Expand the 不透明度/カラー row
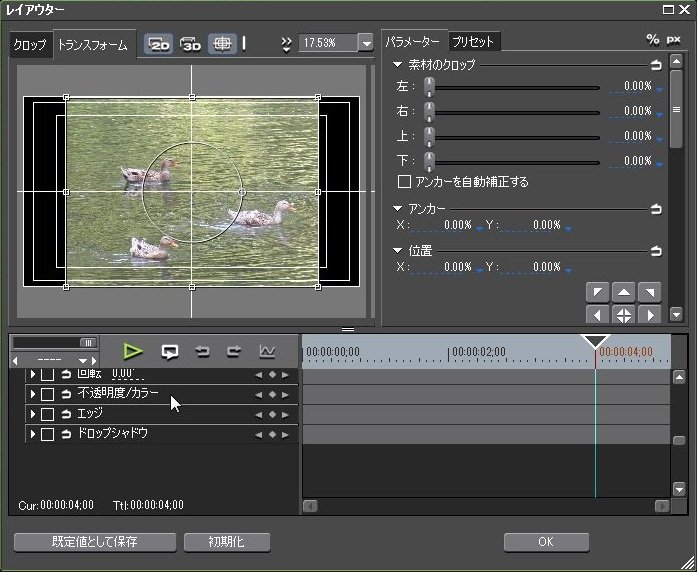Image resolution: width=697 pixels, height=572 pixels. click(x=32, y=394)
